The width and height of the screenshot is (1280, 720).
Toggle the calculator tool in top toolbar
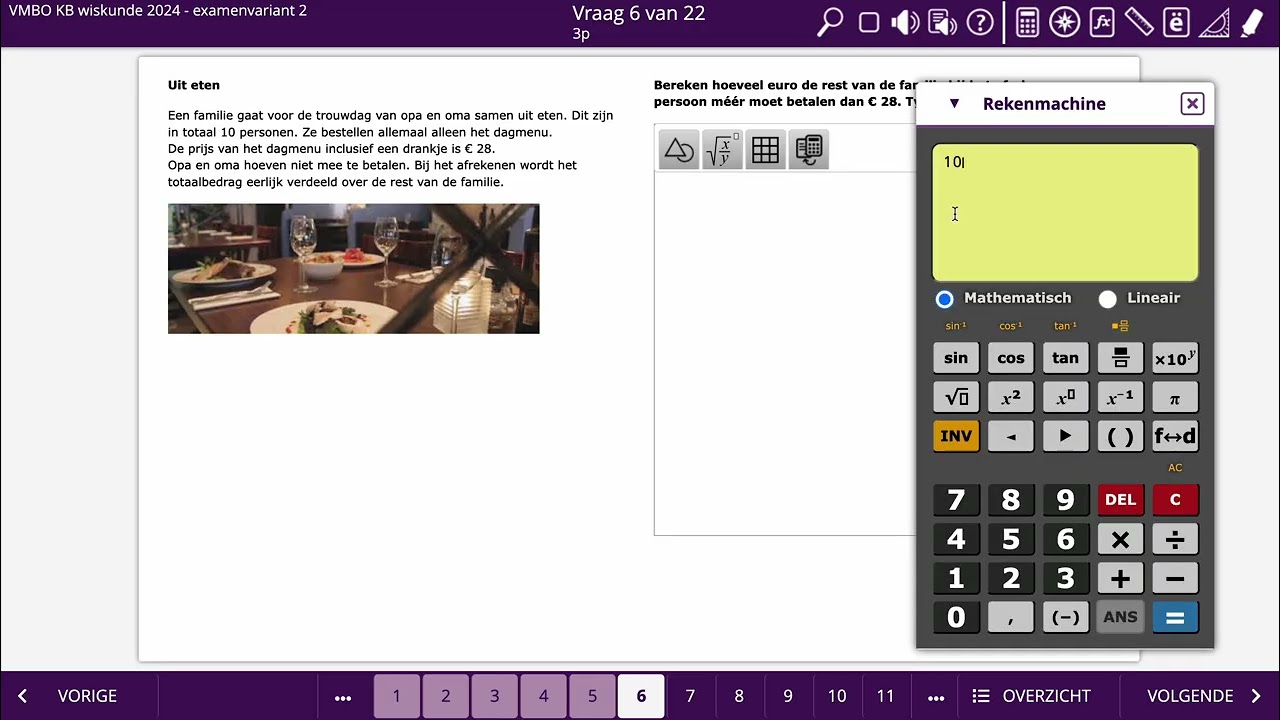pyautogui.click(x=1027, y=23)
